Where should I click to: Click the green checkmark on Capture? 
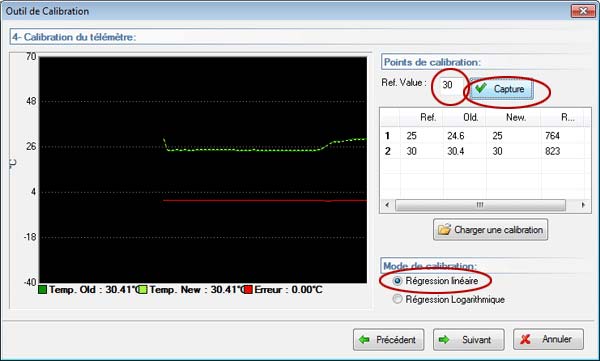[481, 88]
